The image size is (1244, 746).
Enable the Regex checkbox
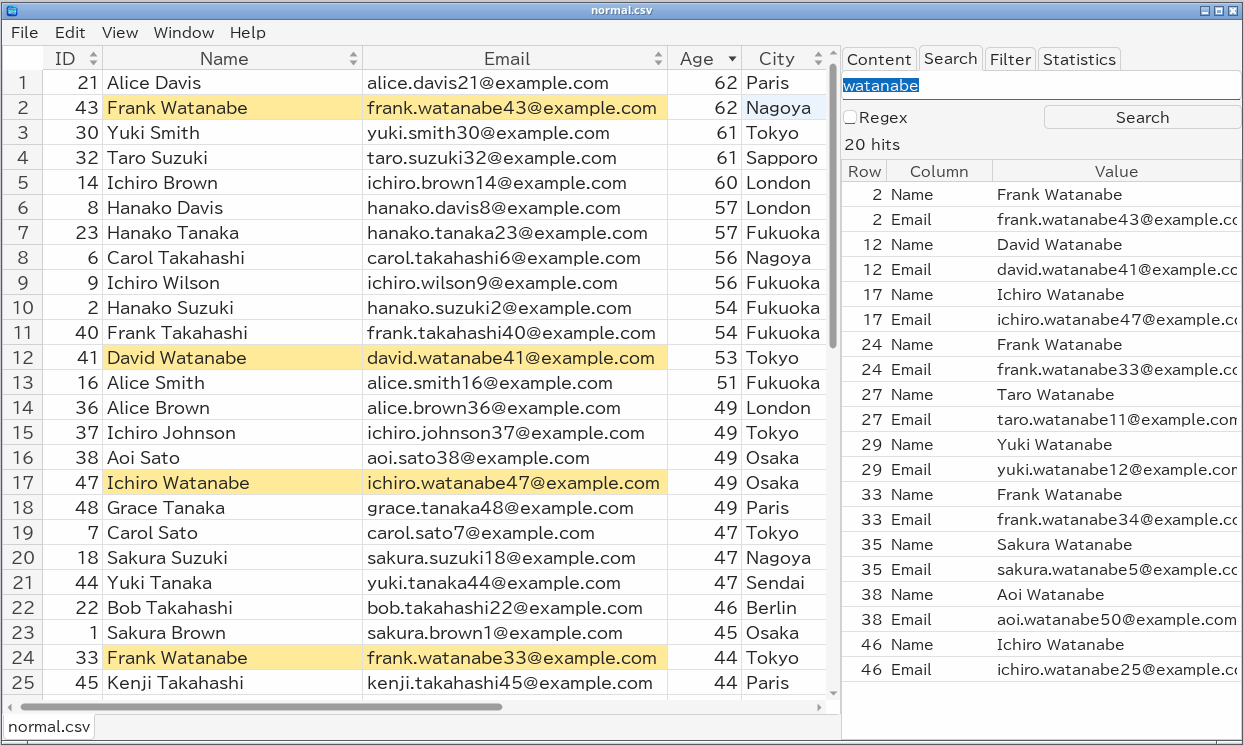click(x=850, y=118)
